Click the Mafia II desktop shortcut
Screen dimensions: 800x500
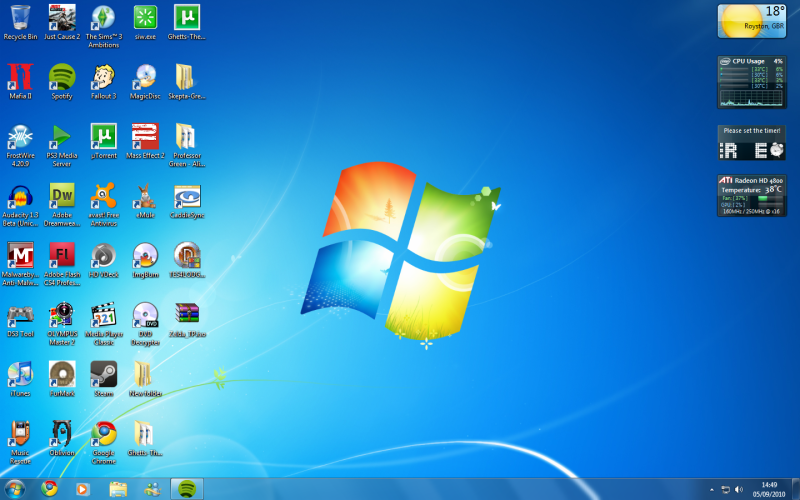pos(20,82)
